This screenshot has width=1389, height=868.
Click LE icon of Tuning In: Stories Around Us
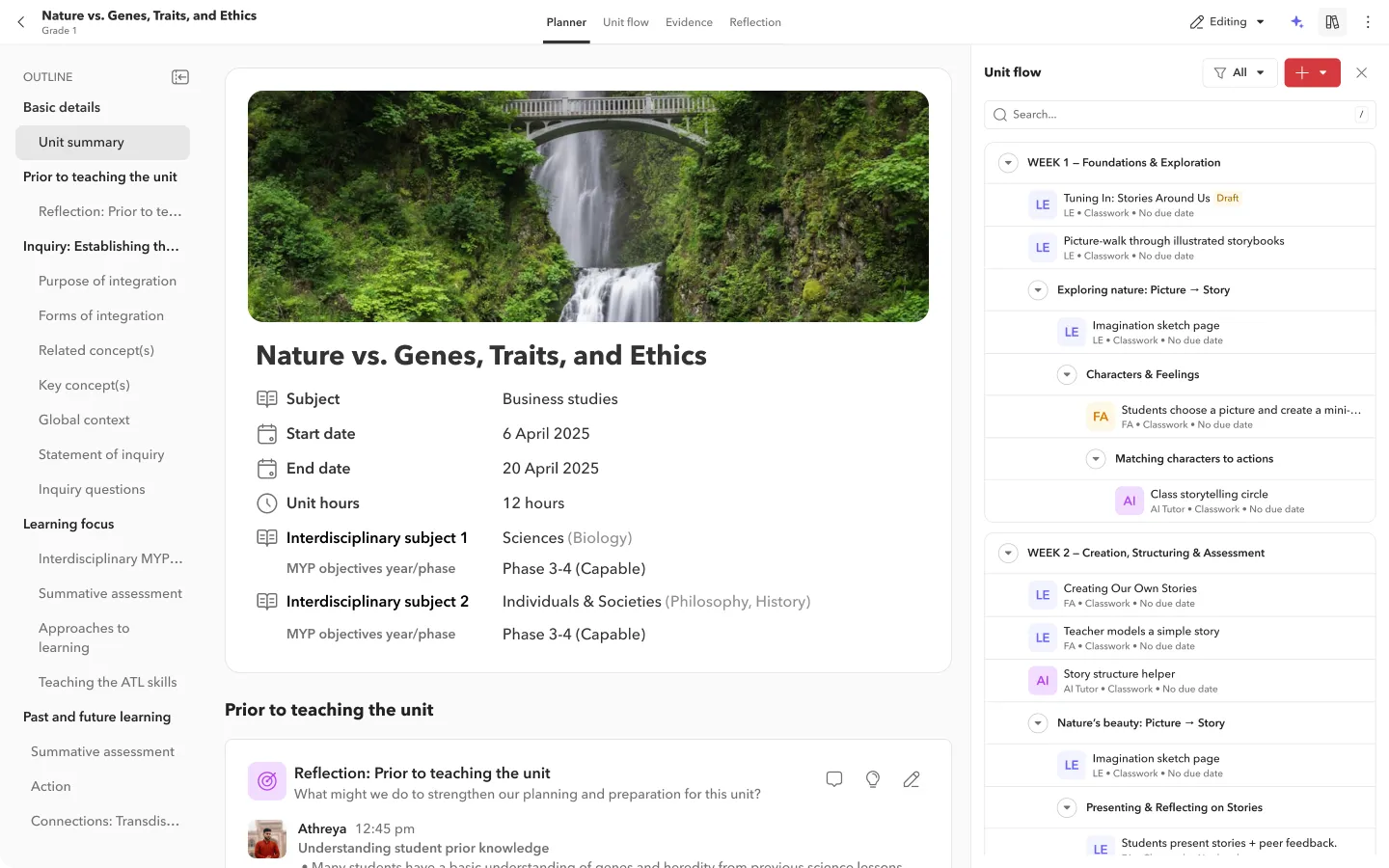(x=1043, y=204)
